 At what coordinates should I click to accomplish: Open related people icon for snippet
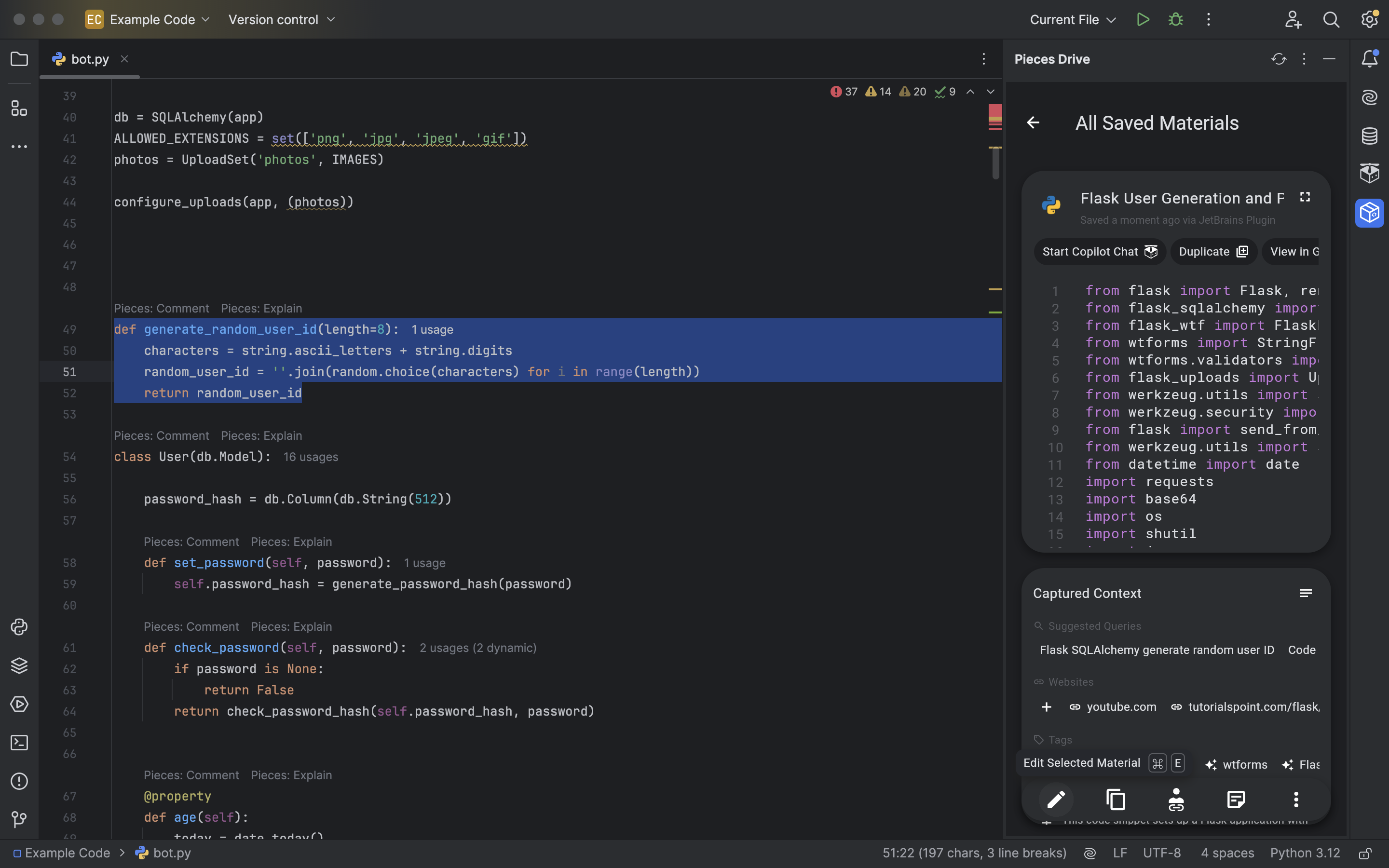[x=1176, y=799]
